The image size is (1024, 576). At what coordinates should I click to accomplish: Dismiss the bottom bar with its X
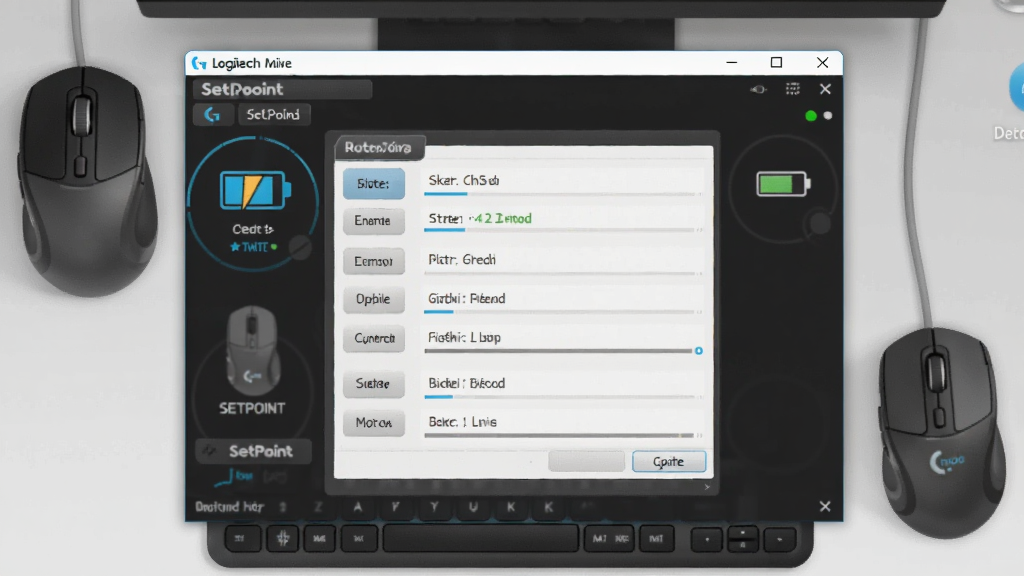pos(825,506)
